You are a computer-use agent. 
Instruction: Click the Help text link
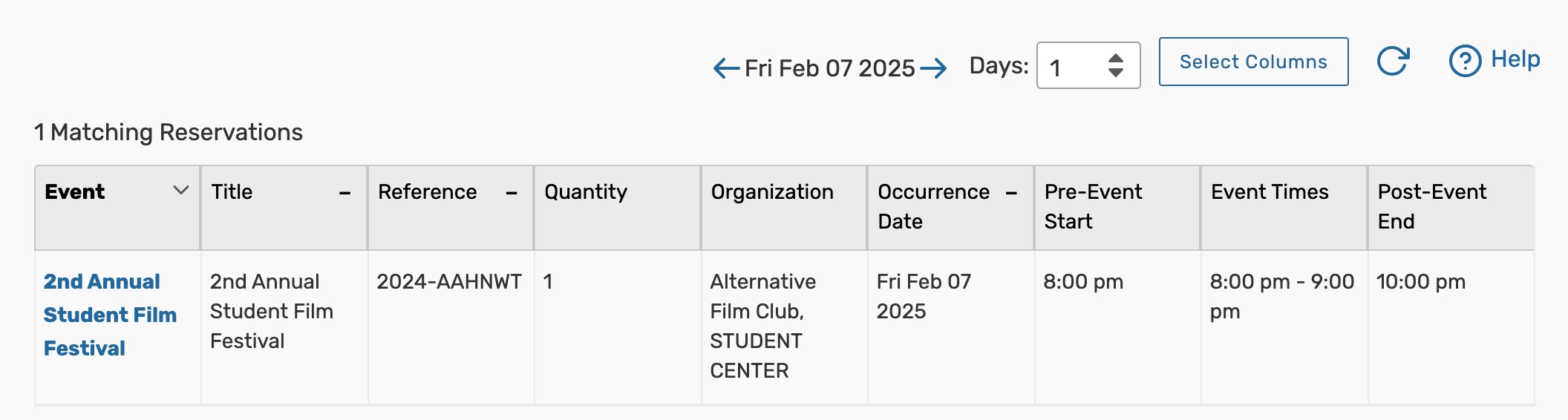(1515, 59)
